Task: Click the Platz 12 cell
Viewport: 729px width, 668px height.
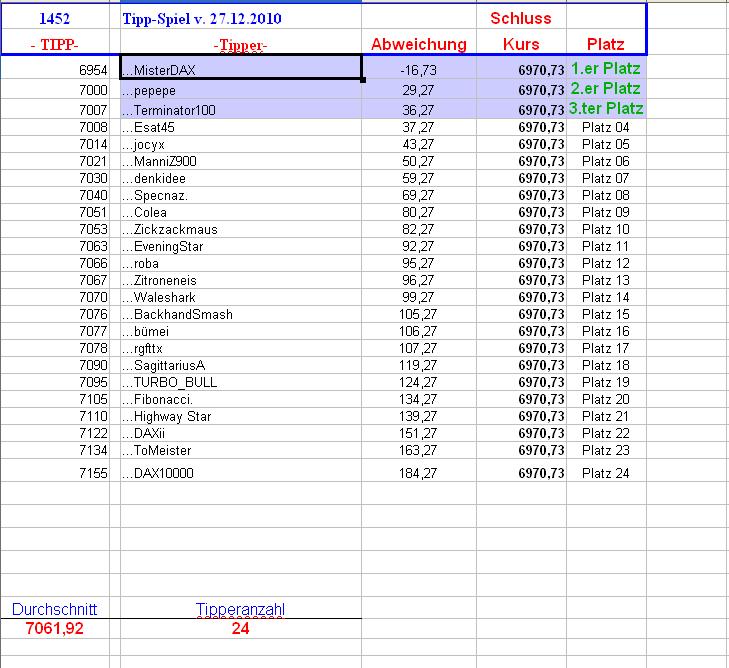Action: (606, 264)
